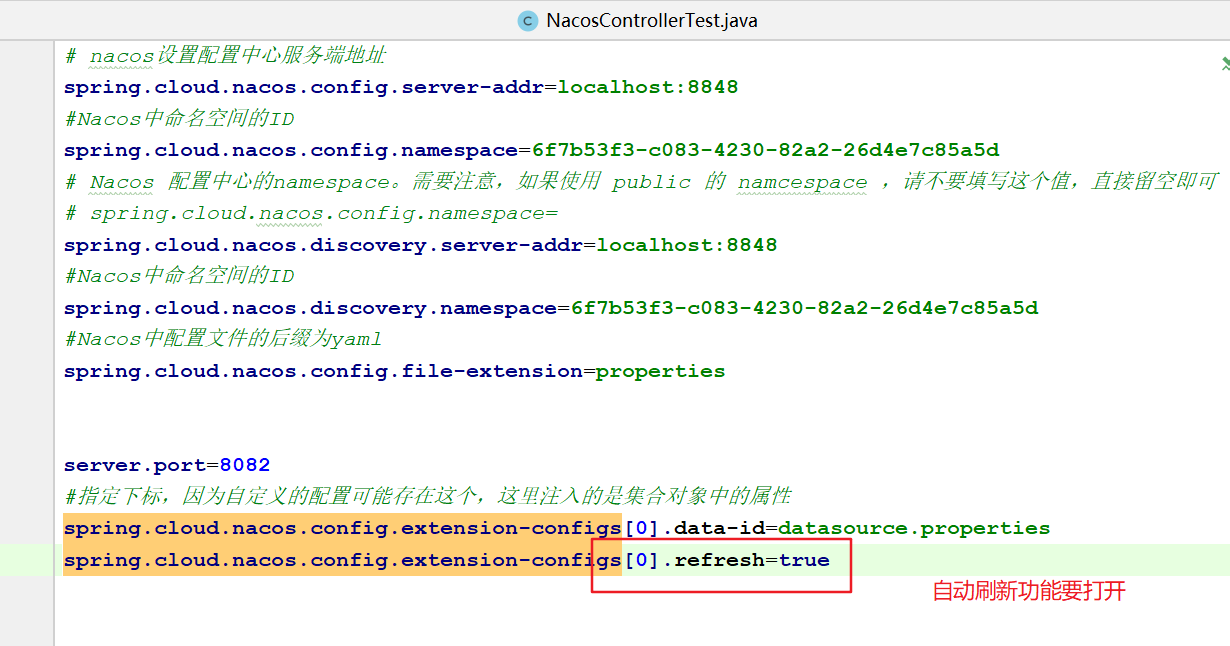Click the namespace ID value after discovery.namespace=
The width and height of the screenshot is (1230, 646).
pos(804,308)
